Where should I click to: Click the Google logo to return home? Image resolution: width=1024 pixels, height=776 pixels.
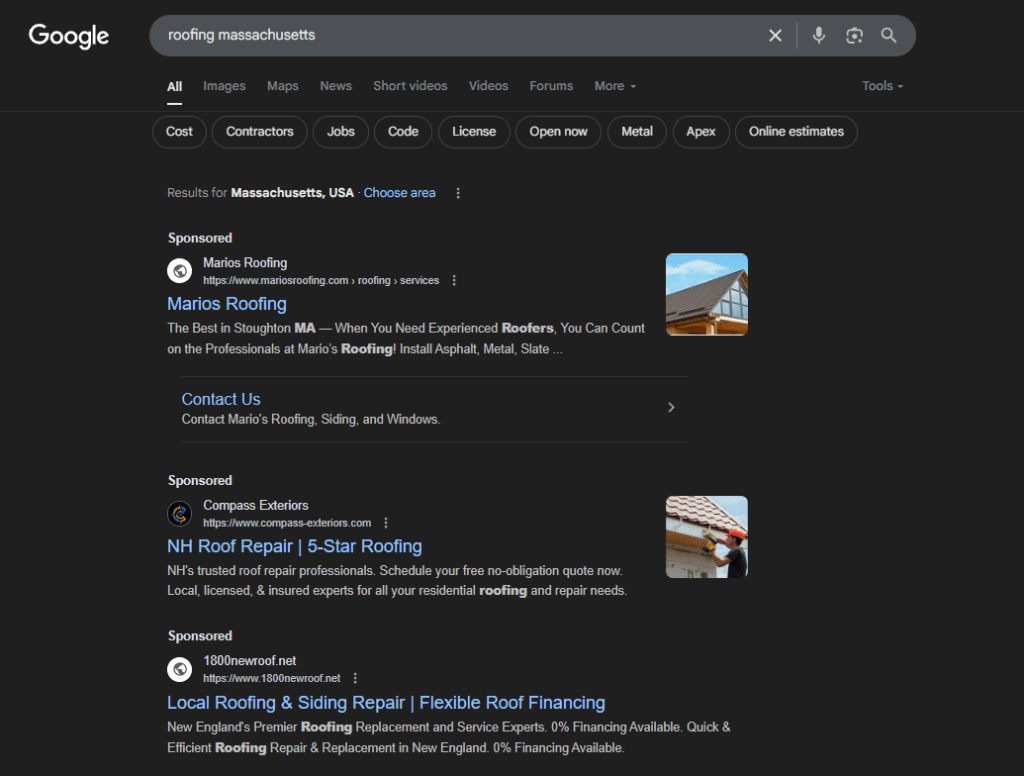pyautogui.click(x=67, y=36)
